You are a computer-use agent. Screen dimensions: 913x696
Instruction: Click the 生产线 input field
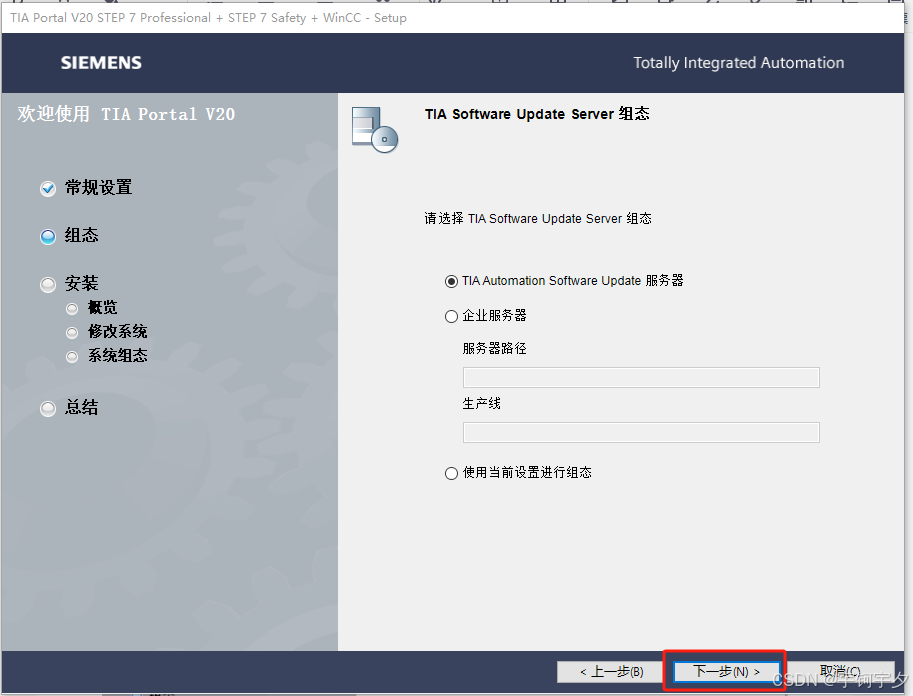(x=641, y=432)
